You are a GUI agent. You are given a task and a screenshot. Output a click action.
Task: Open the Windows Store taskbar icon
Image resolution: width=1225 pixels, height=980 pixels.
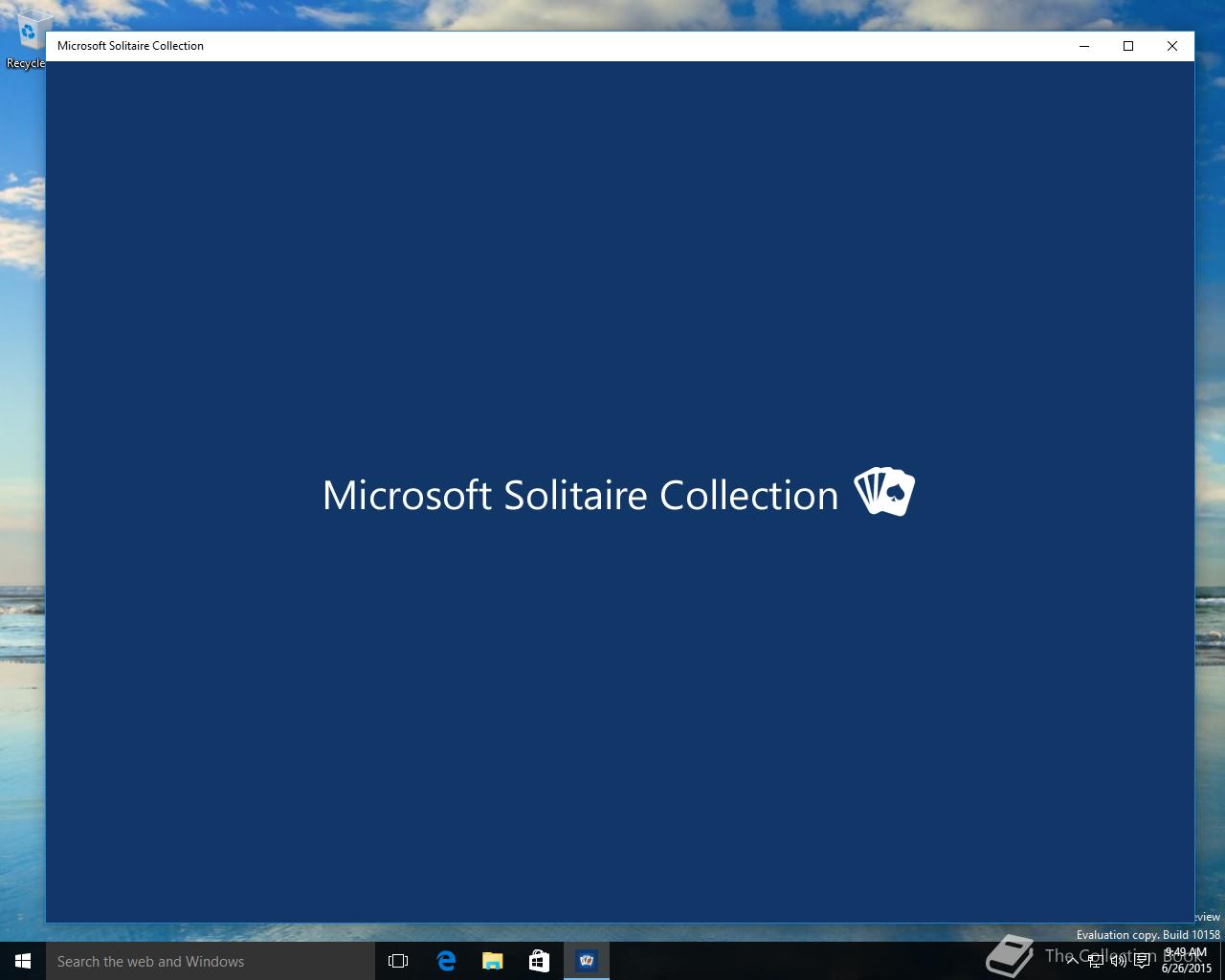click(x=540, y=961)
